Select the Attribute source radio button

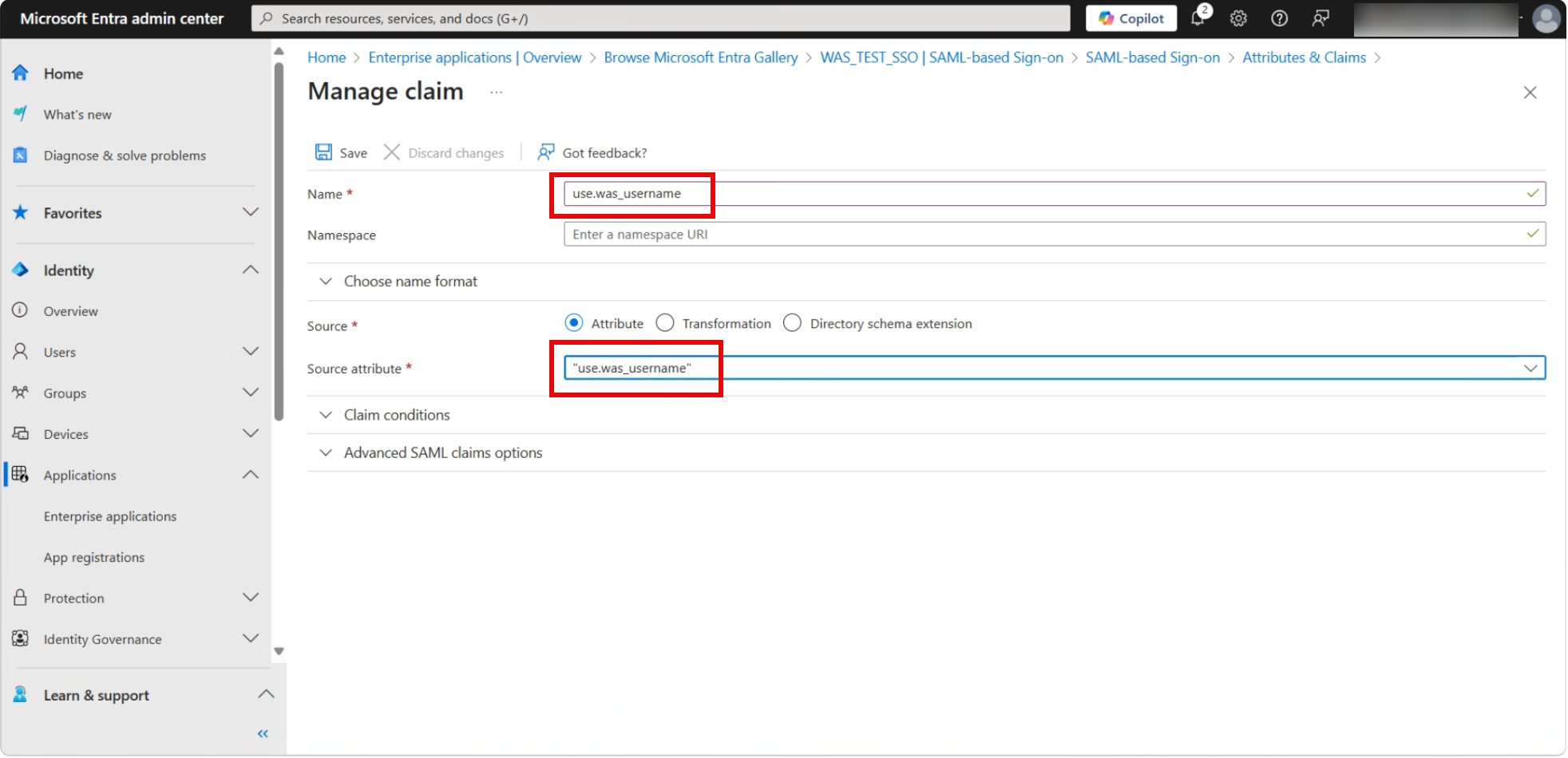(573, 323)
